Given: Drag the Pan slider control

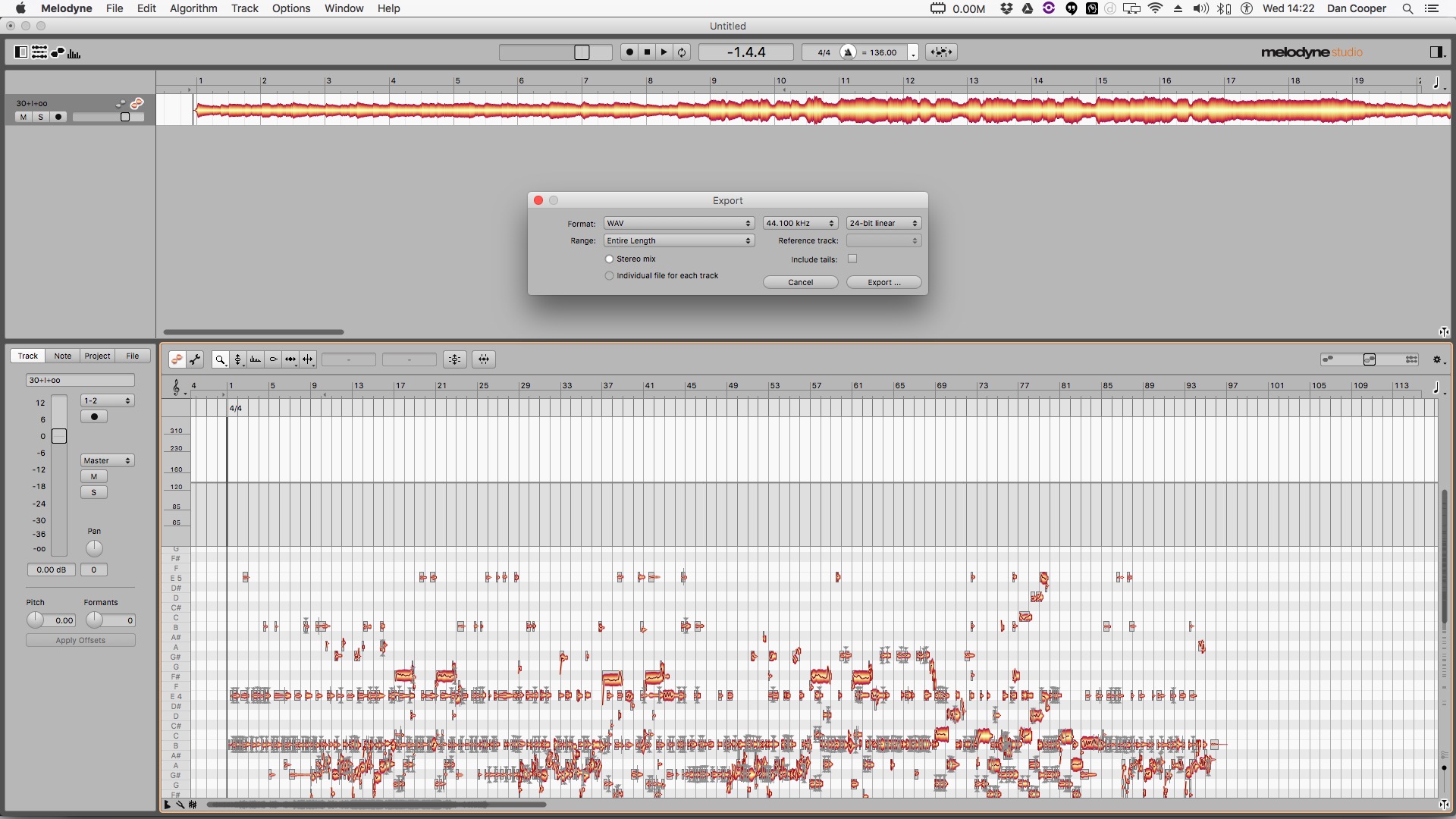Looking at the screenshot, I should click(94, 547).
